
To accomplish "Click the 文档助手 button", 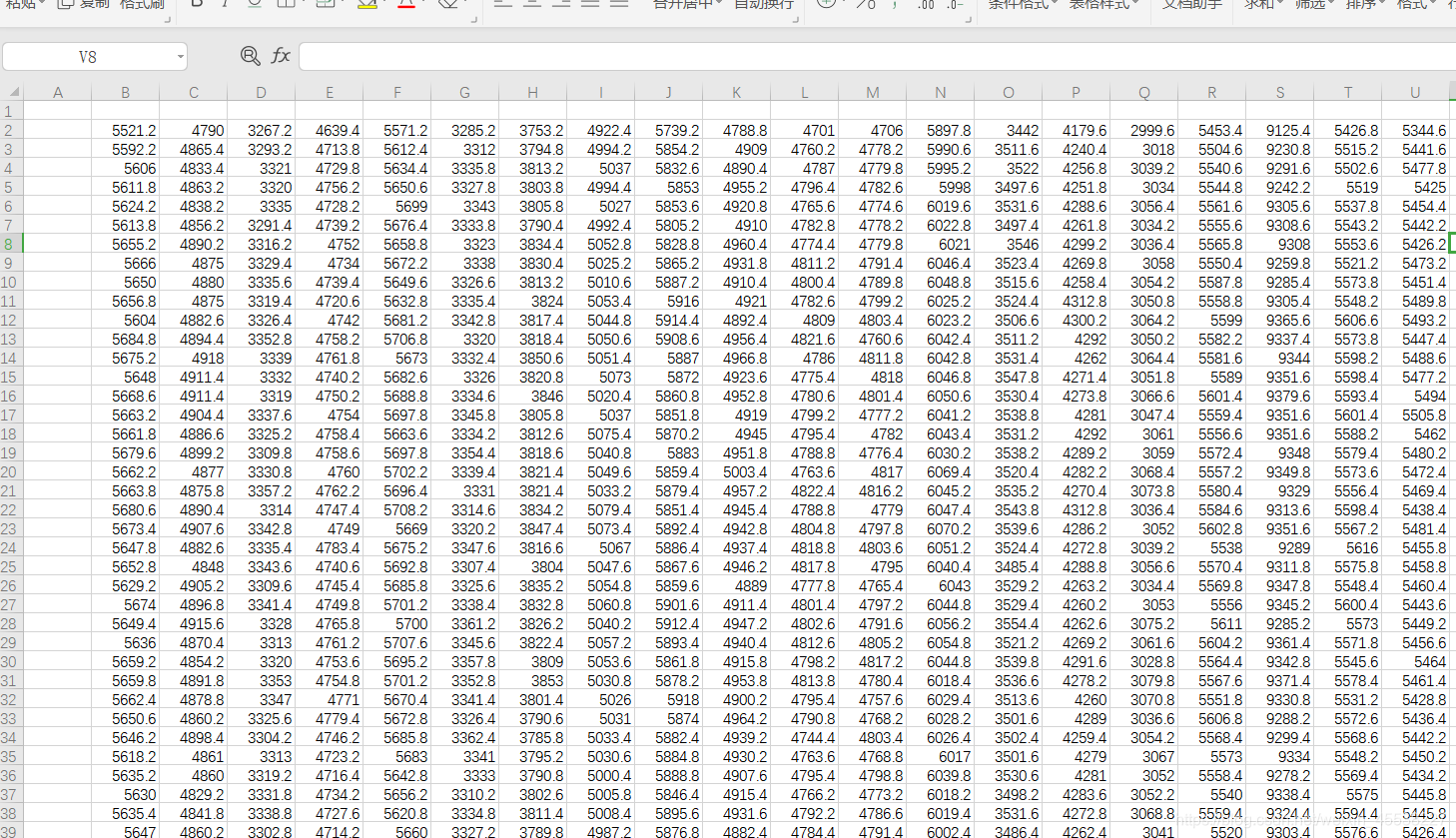I will [x=1192, y=5].
